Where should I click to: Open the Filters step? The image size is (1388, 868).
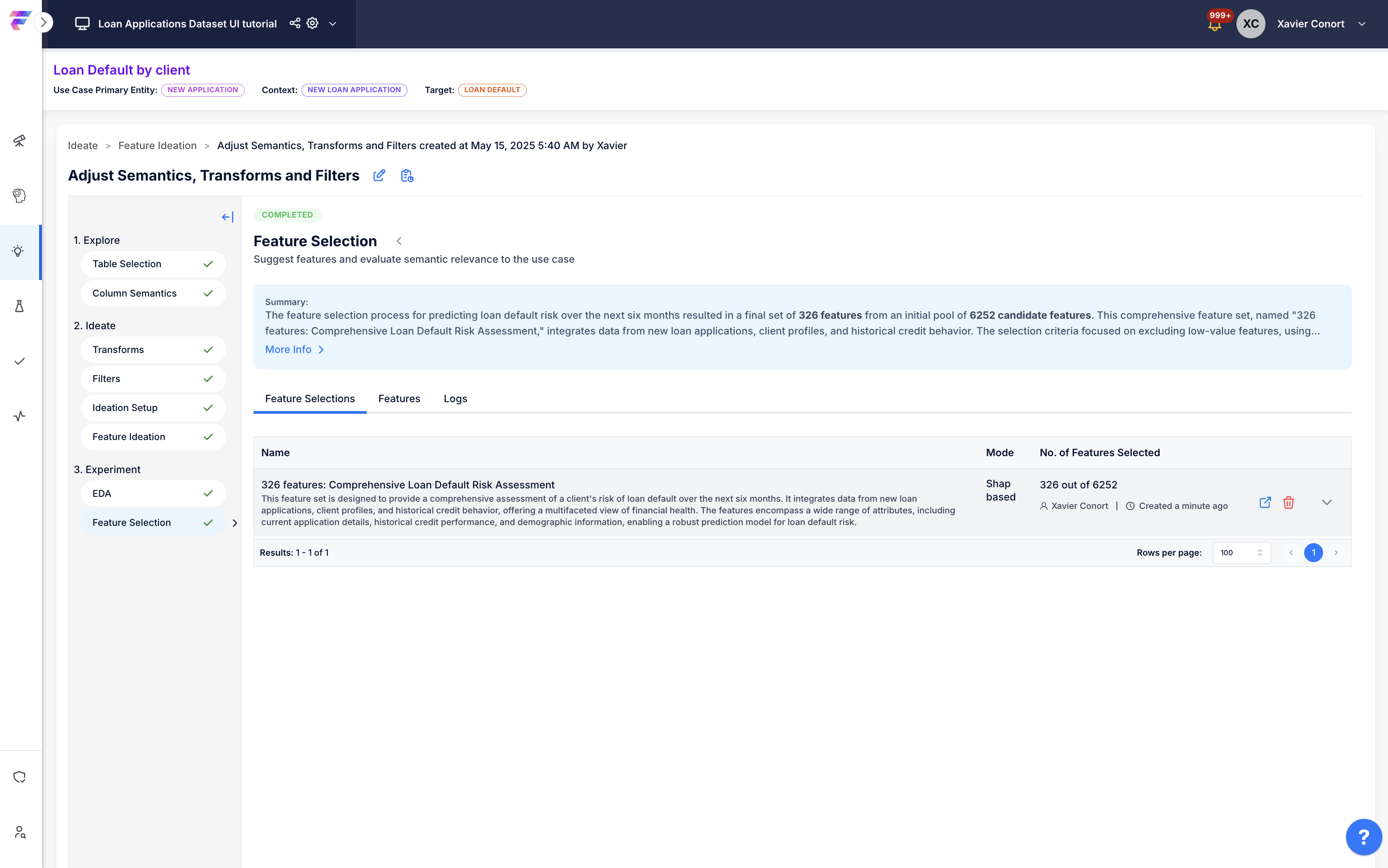coord(153,379)
